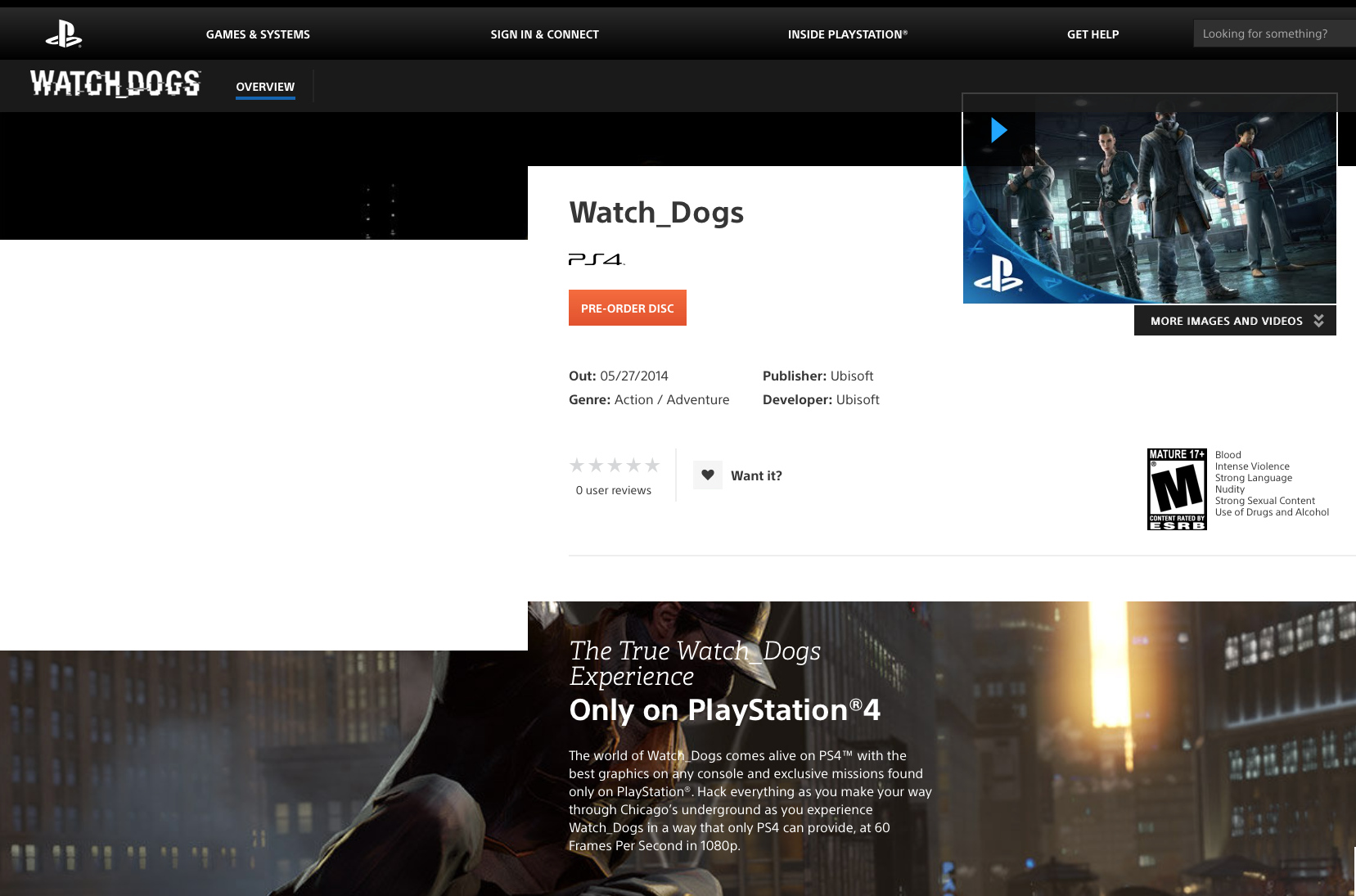
Task: Open the Games & Systems menu
Action: 258,34
